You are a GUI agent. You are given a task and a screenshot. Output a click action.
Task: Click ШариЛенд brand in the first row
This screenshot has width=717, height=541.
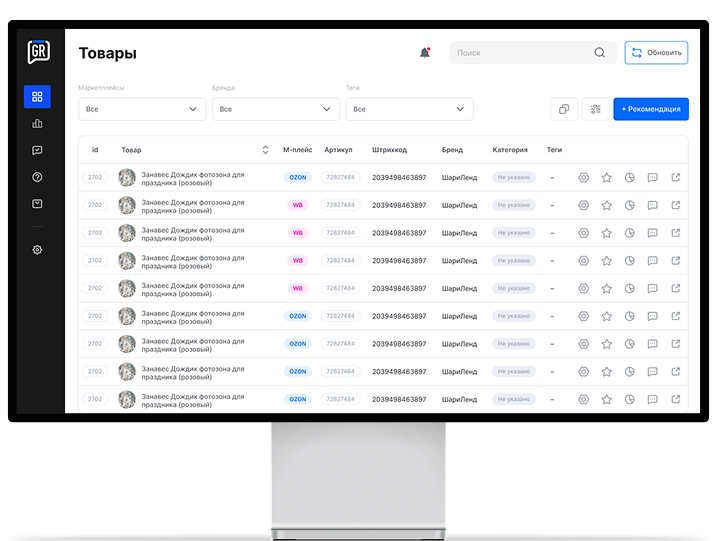(x=459, y=177)
